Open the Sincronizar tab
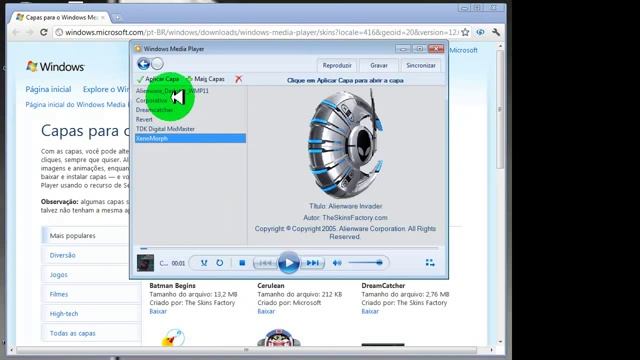Image resolution: width=640 pixels, height=360 pixels. coord(421,65)
